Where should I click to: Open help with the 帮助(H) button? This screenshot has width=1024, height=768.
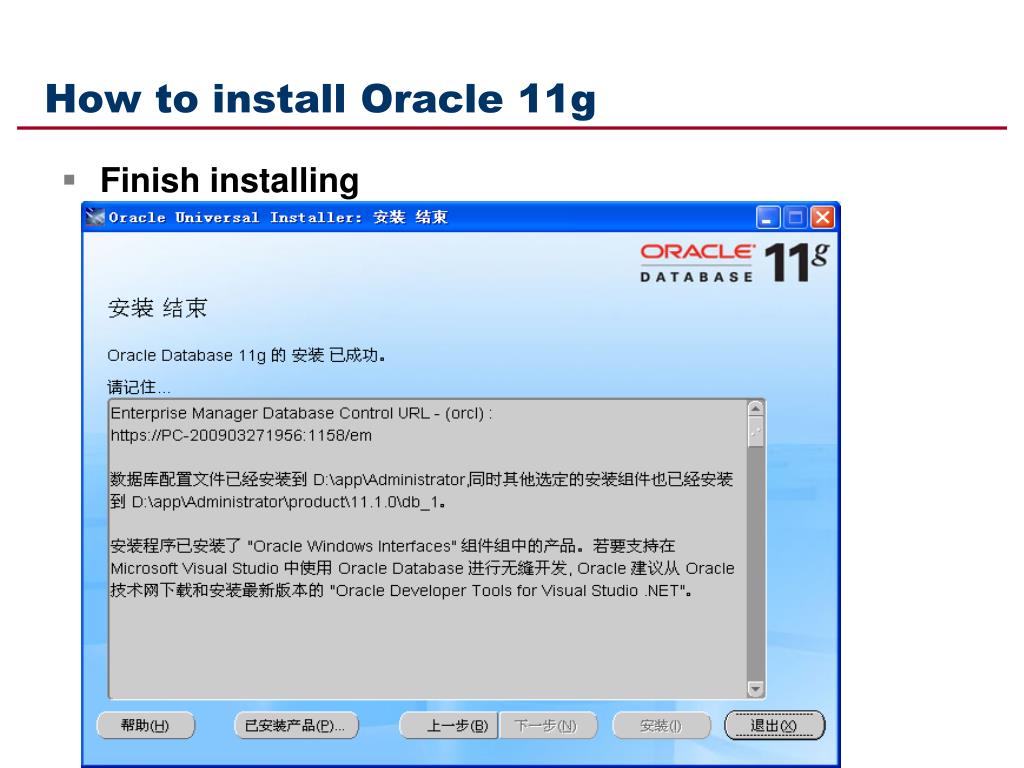click(x=146, y=726)
